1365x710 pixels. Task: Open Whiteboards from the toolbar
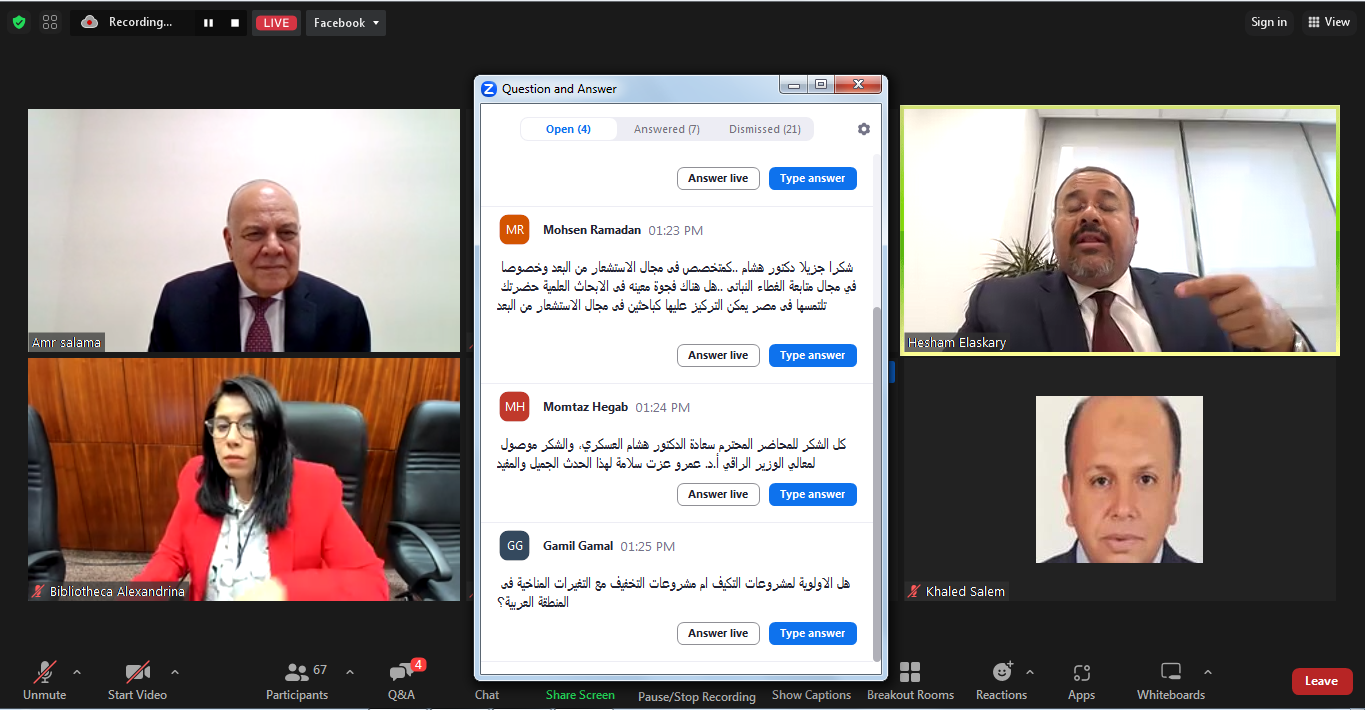(1170, 680)
